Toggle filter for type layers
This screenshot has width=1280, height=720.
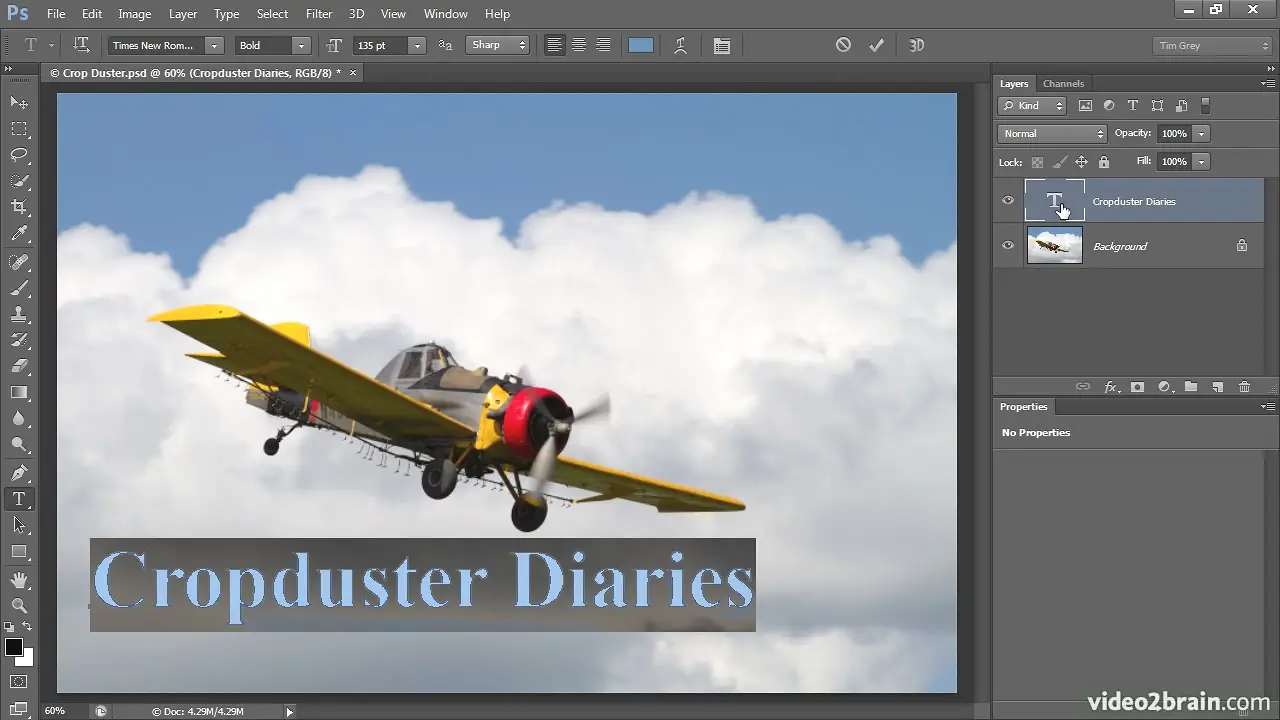click(1133, 105)
